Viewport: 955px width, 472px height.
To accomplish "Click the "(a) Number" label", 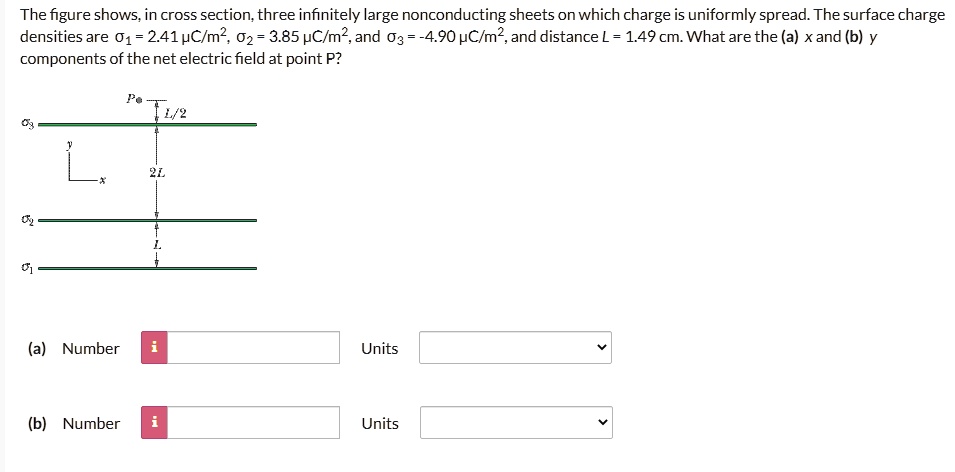I will (74, 348).
